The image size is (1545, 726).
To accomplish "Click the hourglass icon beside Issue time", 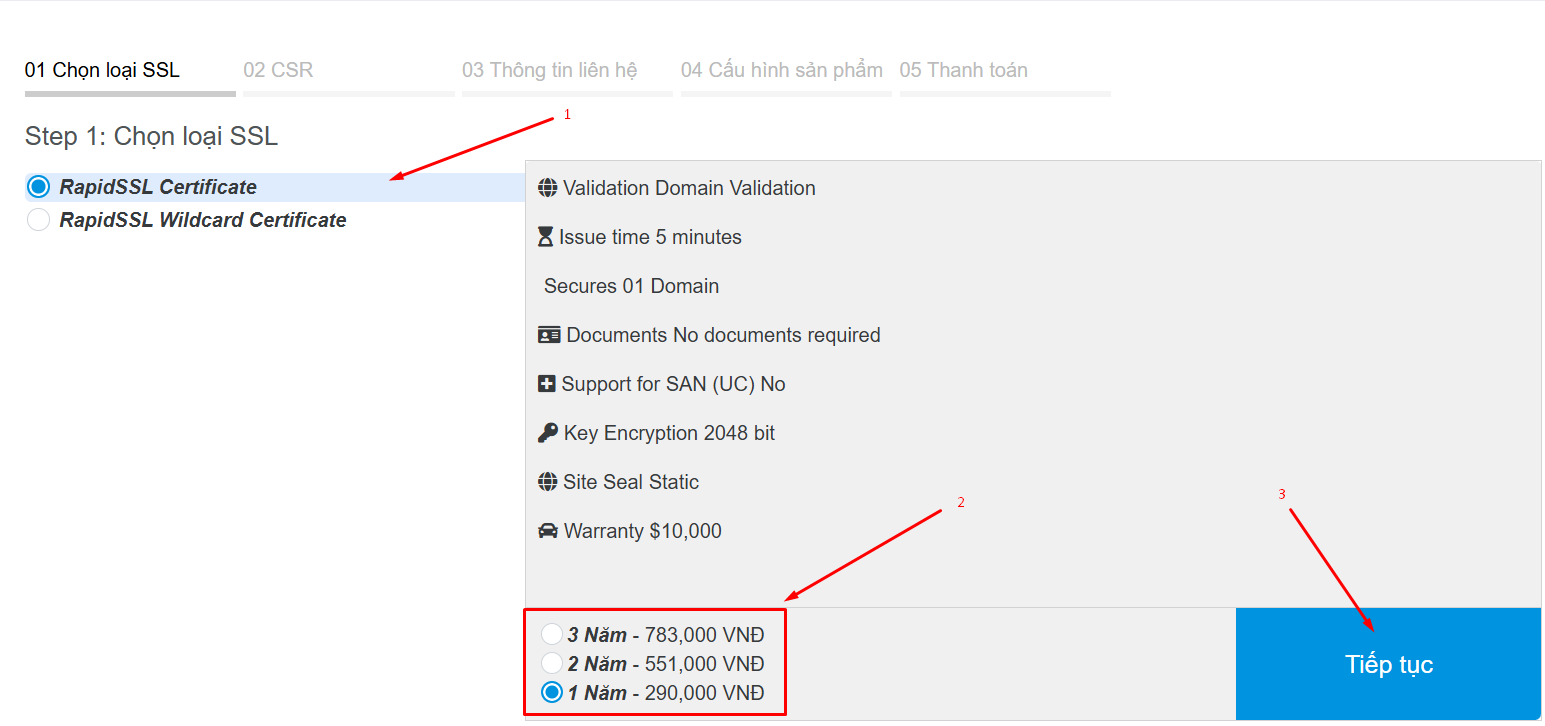I will tap(545, 237).
